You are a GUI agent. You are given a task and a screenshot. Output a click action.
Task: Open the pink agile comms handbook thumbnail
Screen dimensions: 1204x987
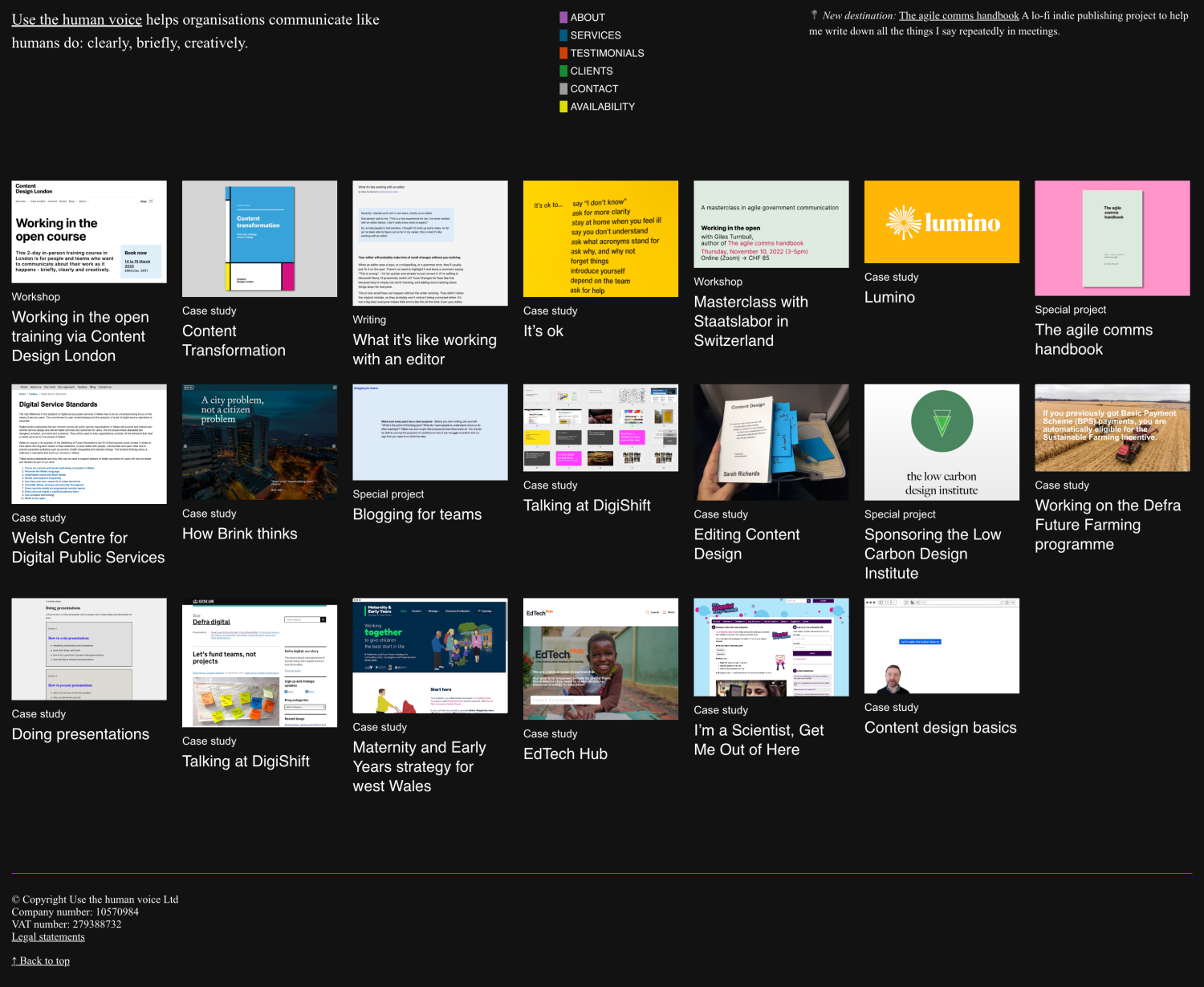(1112, 238)
